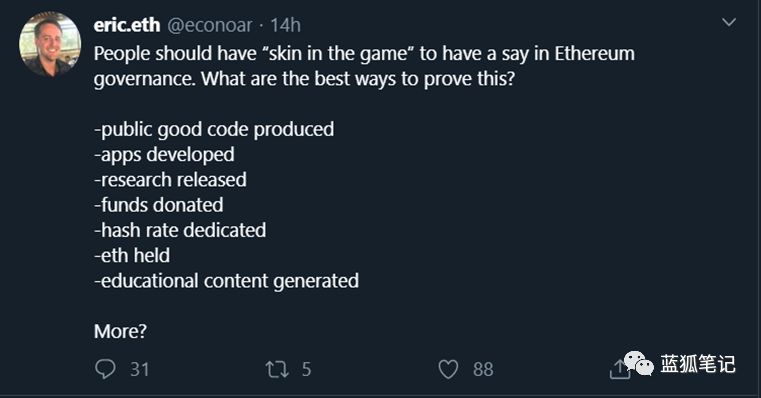Open eric.eth's profile picture

50,44
